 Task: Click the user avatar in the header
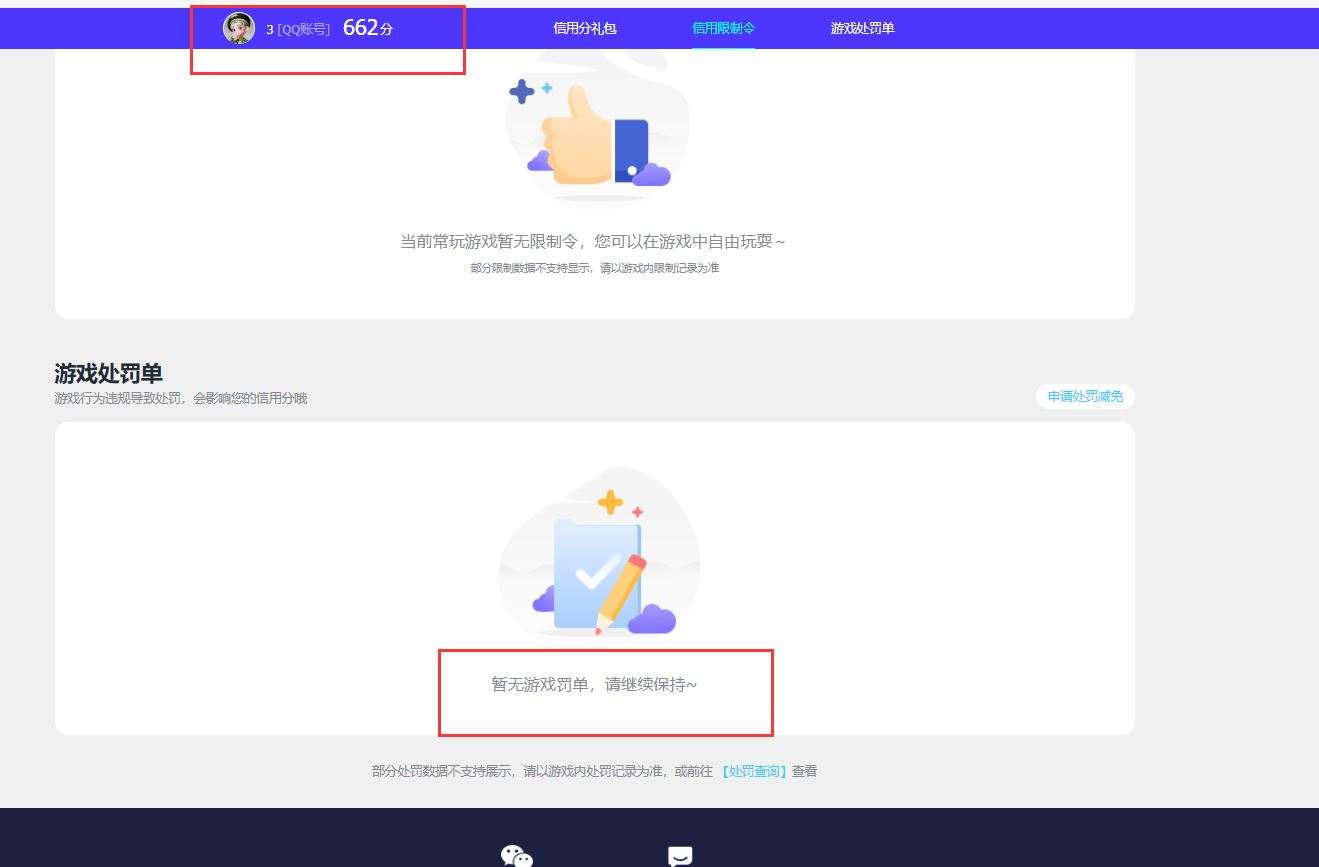tap(239, 29)
